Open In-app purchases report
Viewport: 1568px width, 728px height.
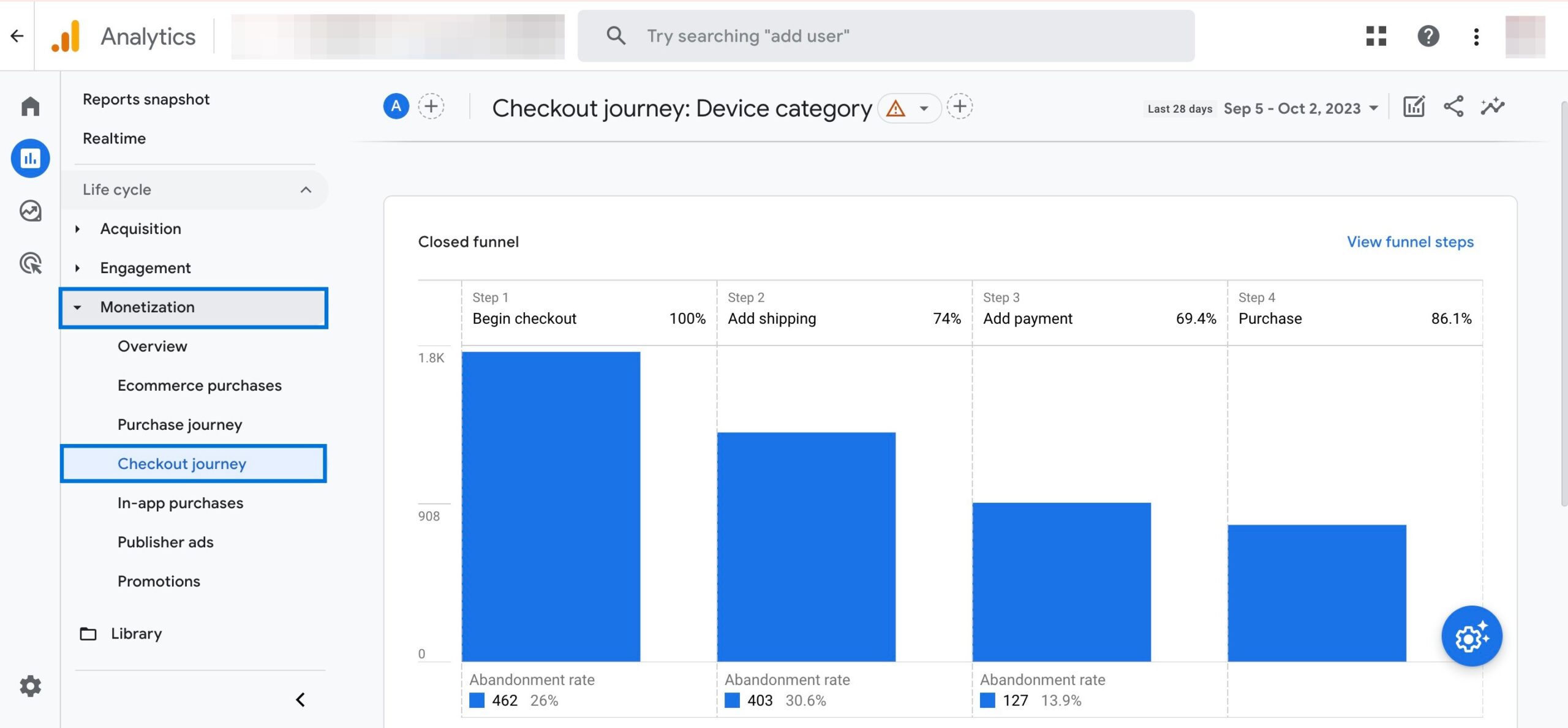coord(180,503)
